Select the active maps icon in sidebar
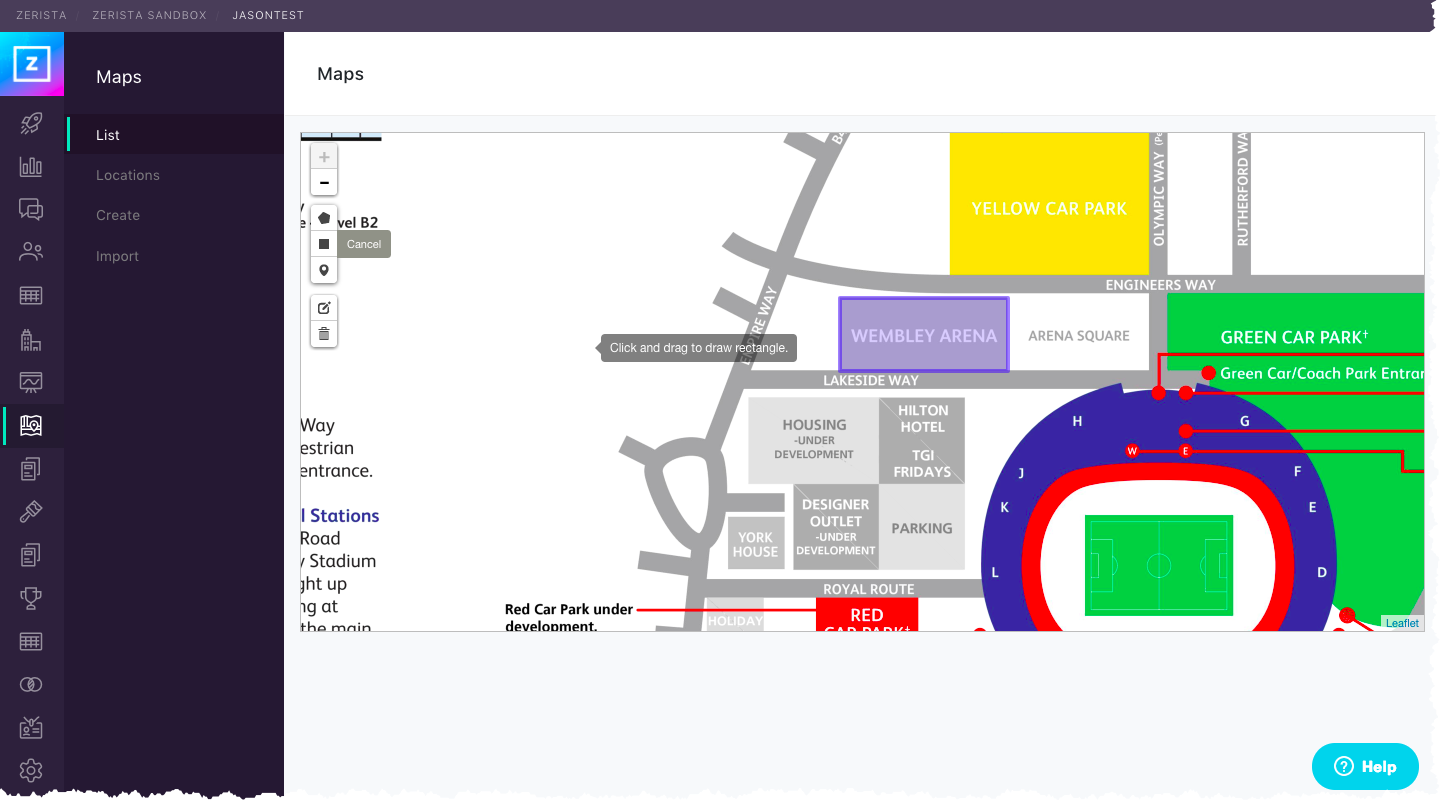The image size is (1440, 800). [31, 426]
